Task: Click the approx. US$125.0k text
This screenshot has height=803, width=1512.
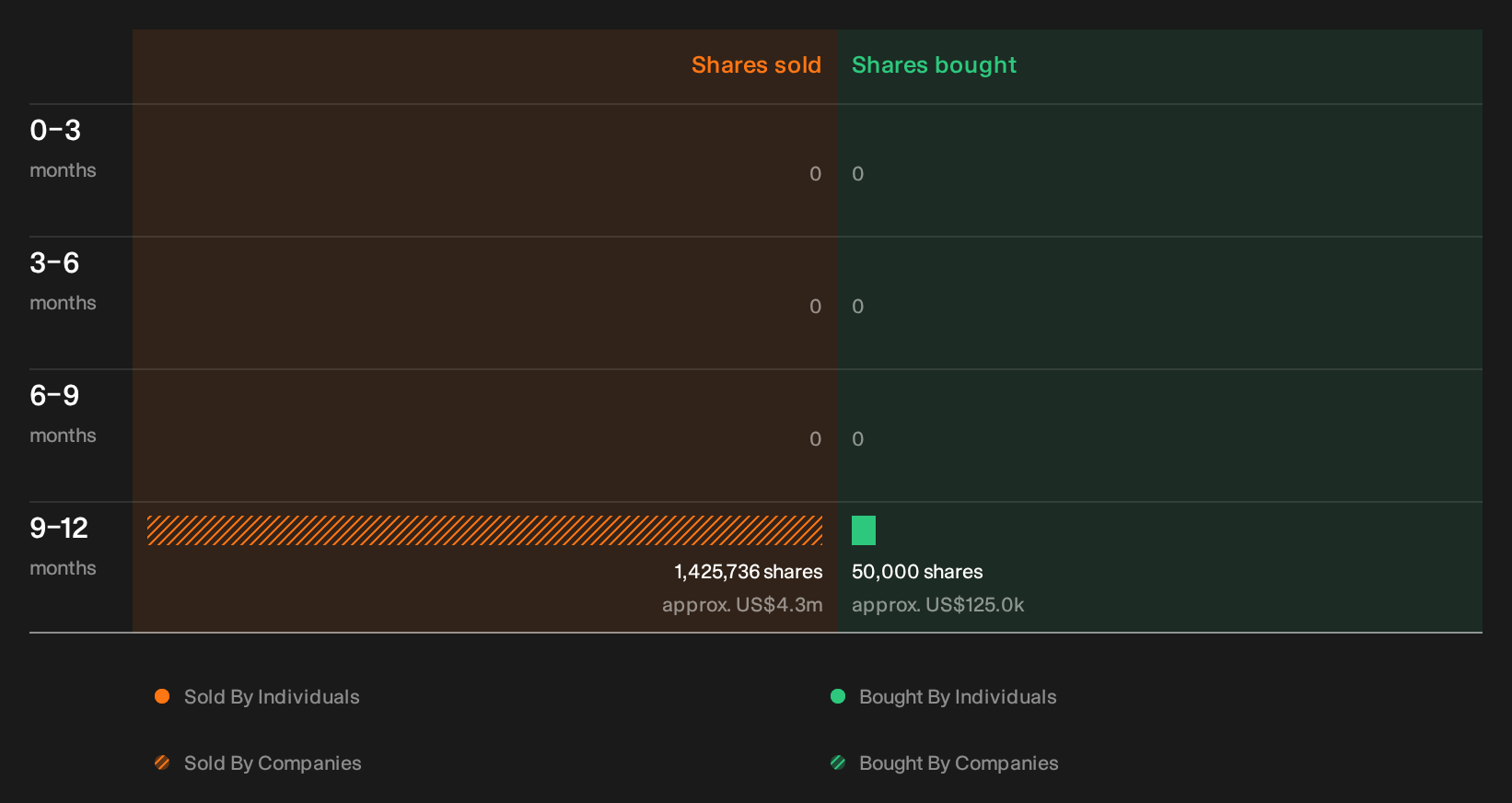Action: click(937, 605)
